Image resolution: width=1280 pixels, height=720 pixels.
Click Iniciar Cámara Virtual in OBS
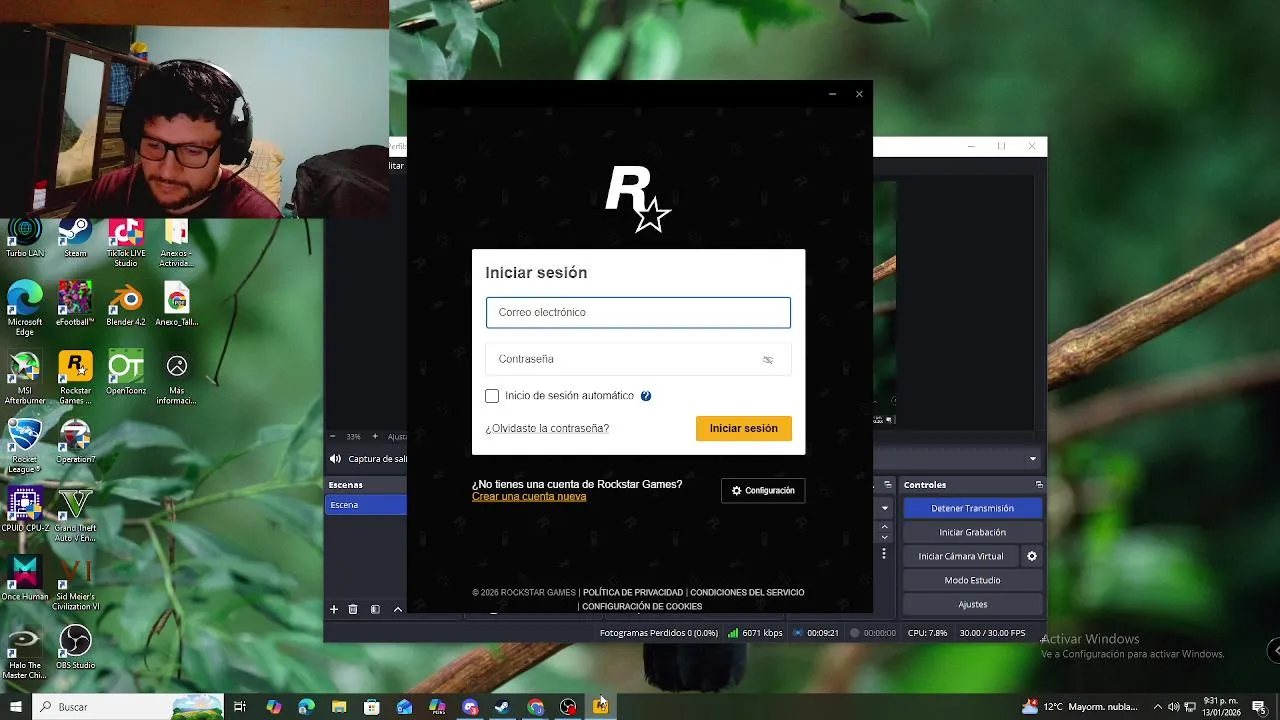point(961,556)
